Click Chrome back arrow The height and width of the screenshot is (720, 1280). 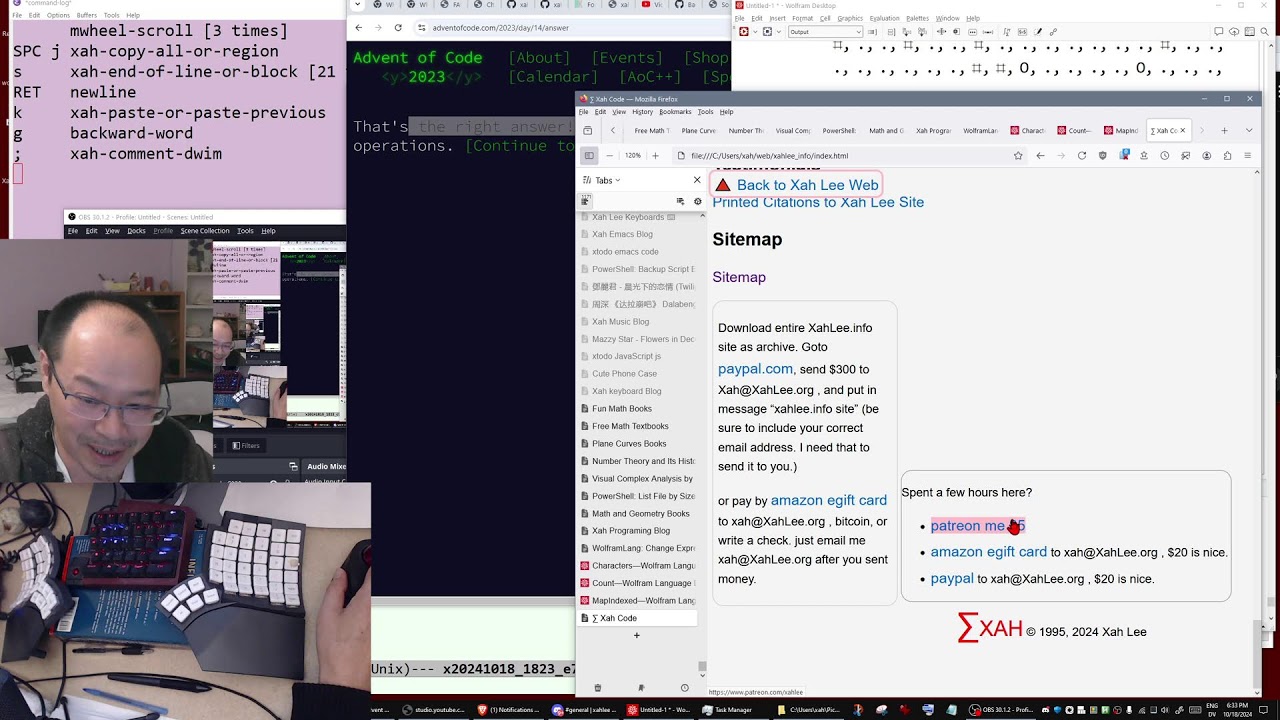coord(359,28)
